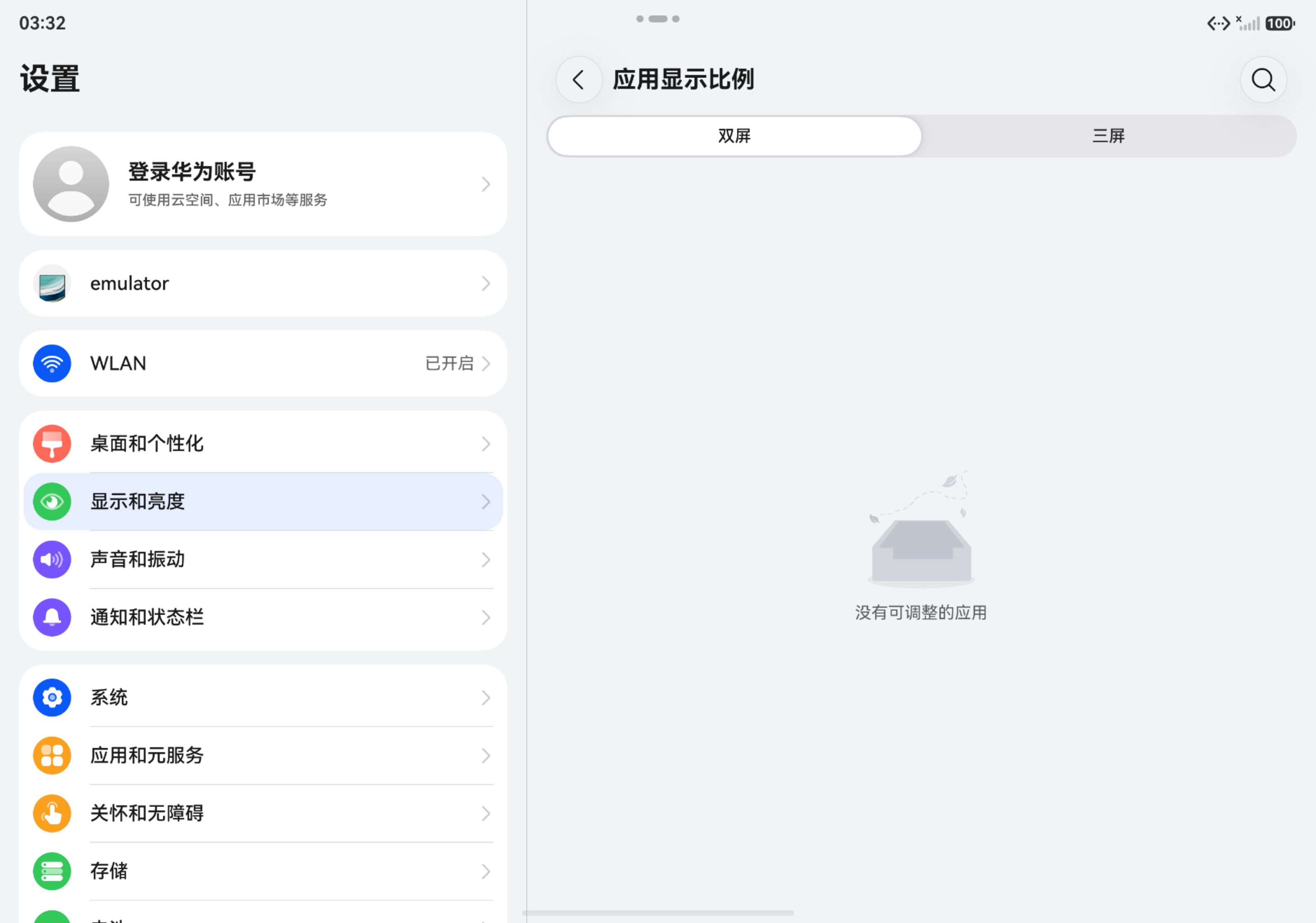Image resolution: width=1316 pixels, height=923 pixels.
Task: Expand the emulator row chevron
Action: pyautogui.click(x=486, y=284)
